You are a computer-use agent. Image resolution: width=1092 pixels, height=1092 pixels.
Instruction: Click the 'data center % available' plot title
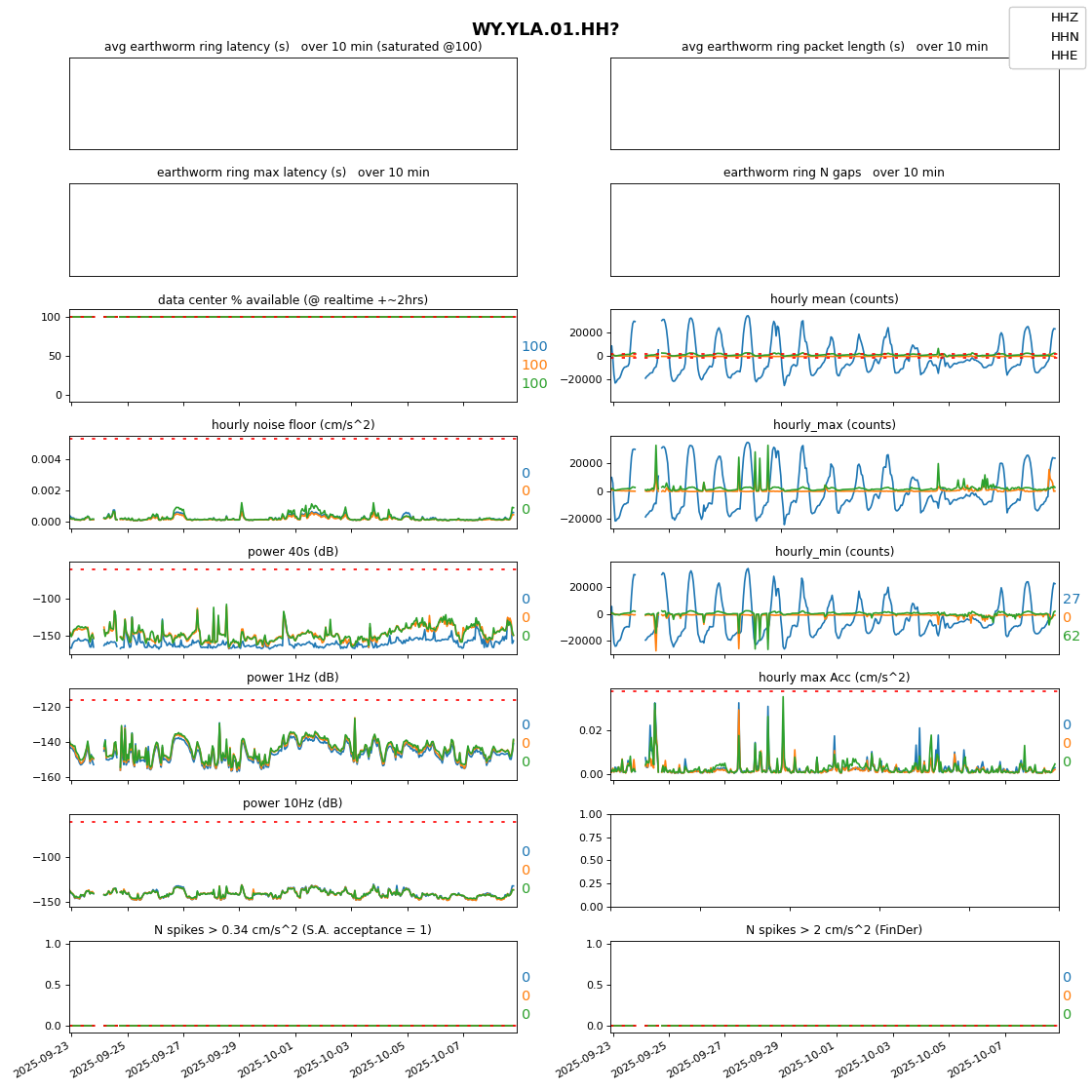292,299
